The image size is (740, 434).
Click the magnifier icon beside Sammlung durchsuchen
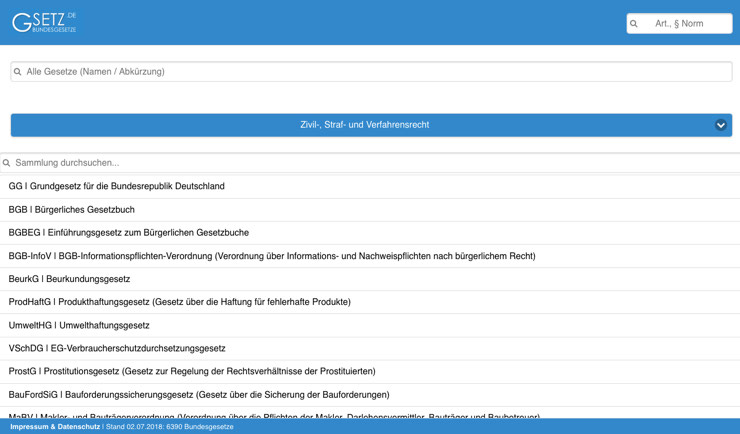pos(7,163)
